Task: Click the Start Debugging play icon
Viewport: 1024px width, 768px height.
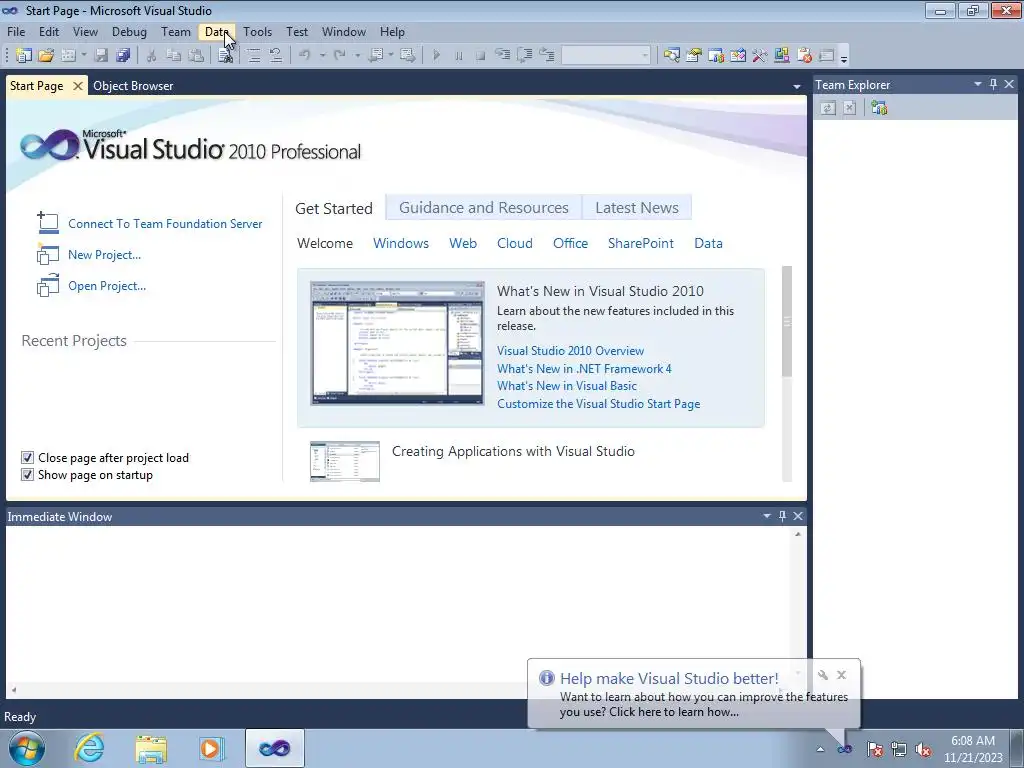Action: pos(436,56)
